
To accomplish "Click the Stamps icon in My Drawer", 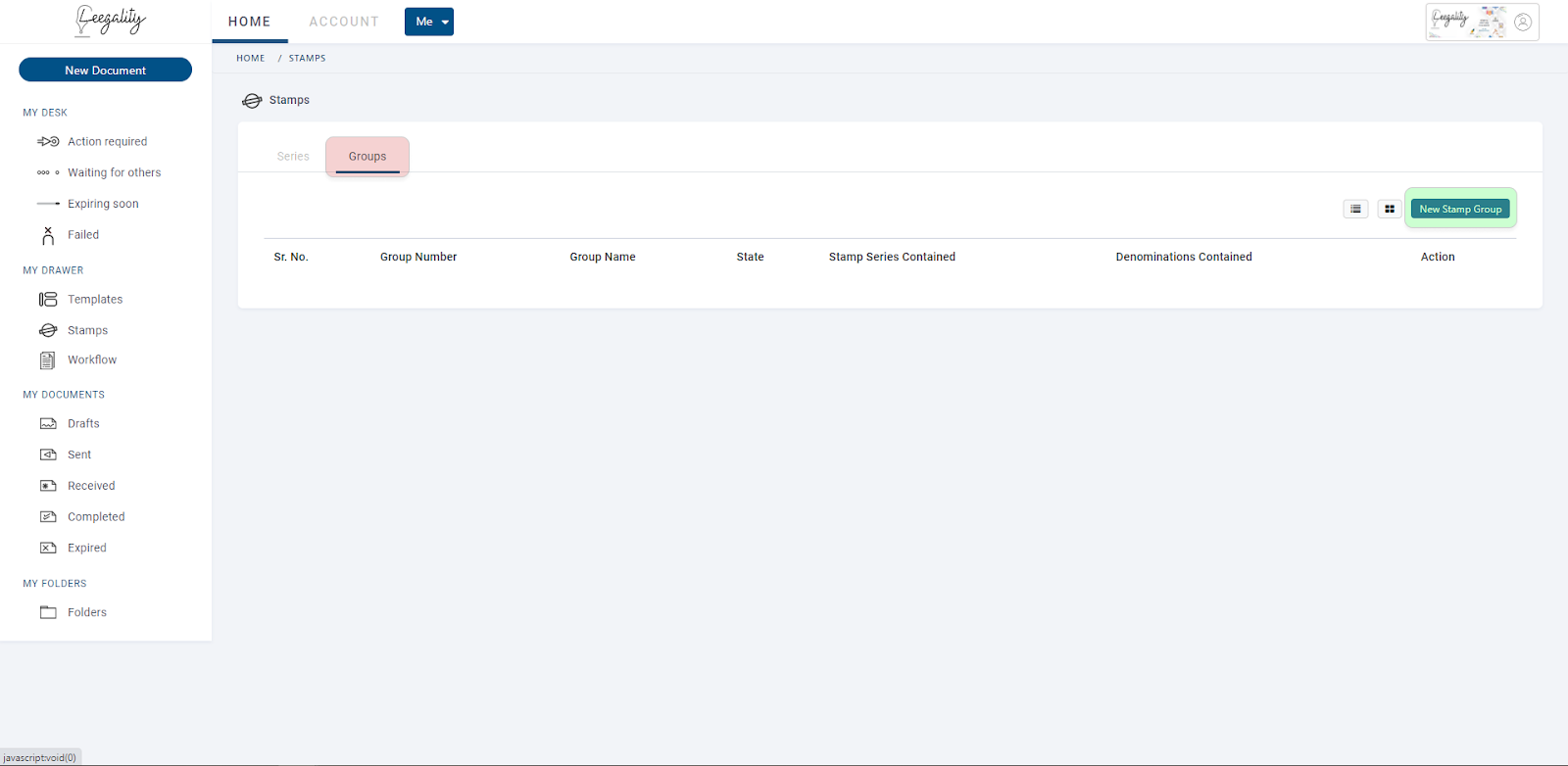I will pyautogui.click(x=48, y=330).
